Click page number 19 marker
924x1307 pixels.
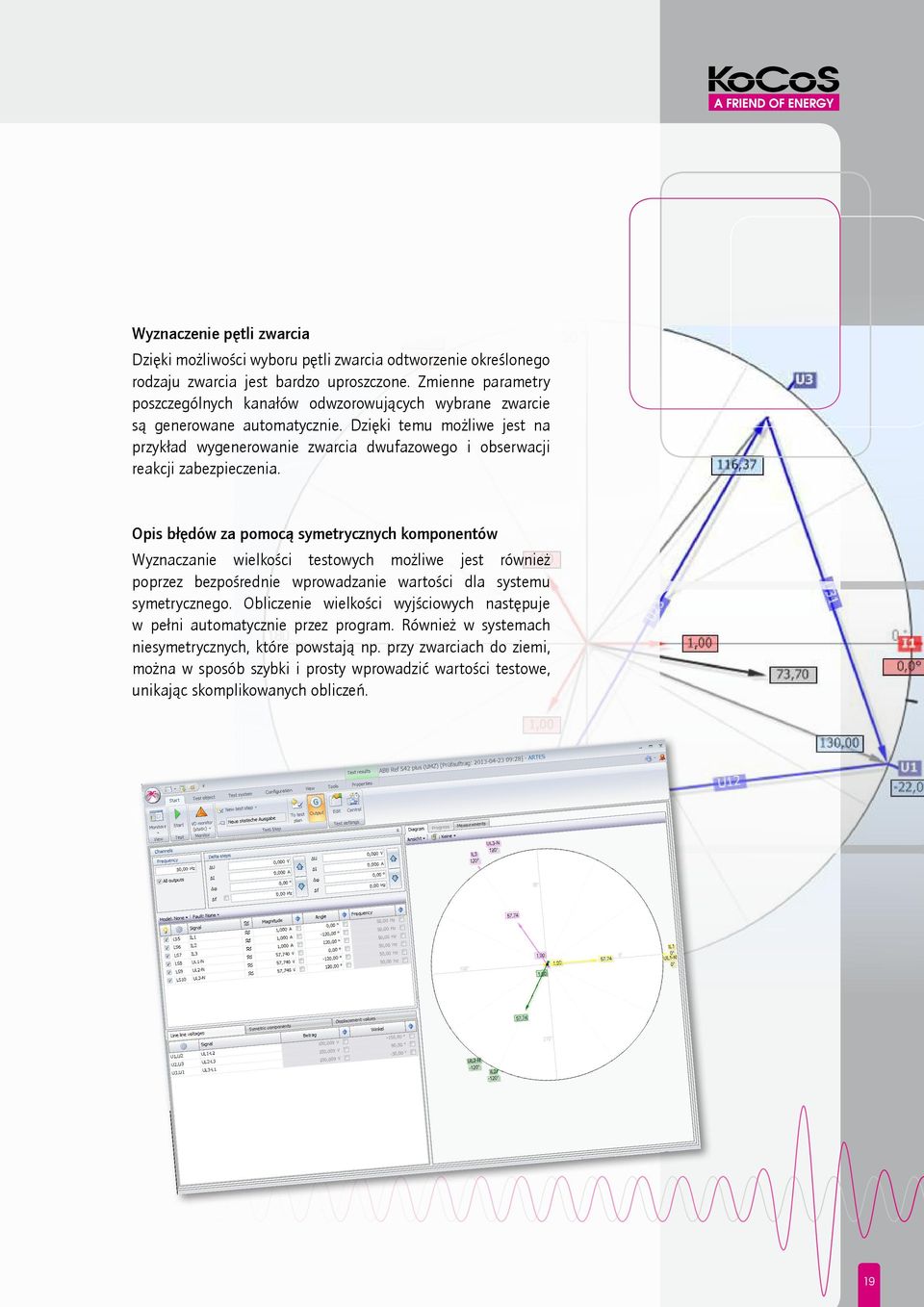coord(869,1281)
